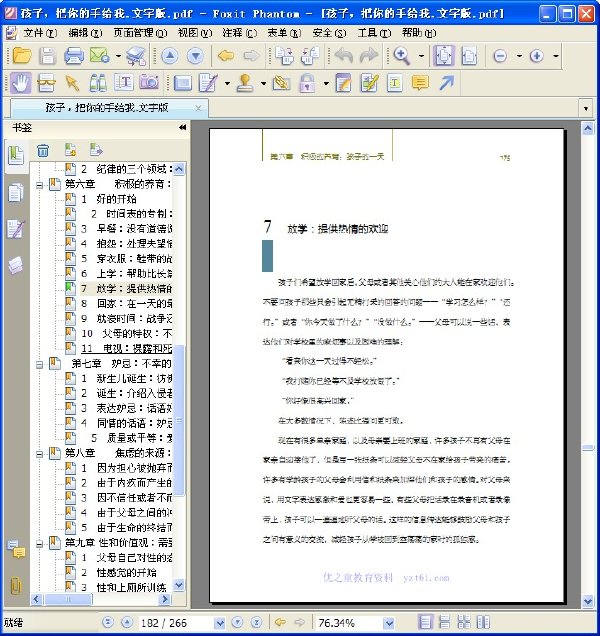Open dropdown next to the email icon
The height and width of the screenshot is (636, 600).
pyautogui.click(x=118, y=56)
